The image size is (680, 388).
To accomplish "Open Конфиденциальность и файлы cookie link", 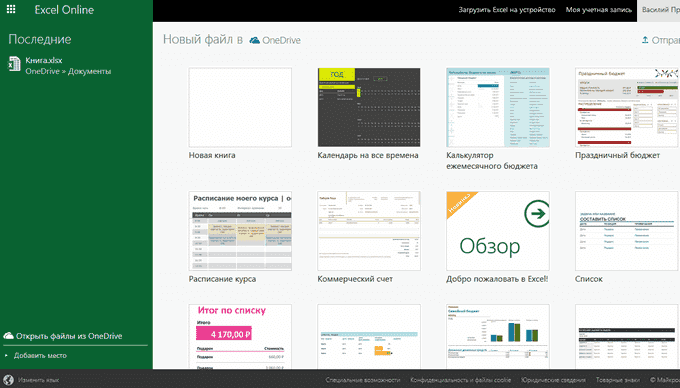I will coord(461,380).
